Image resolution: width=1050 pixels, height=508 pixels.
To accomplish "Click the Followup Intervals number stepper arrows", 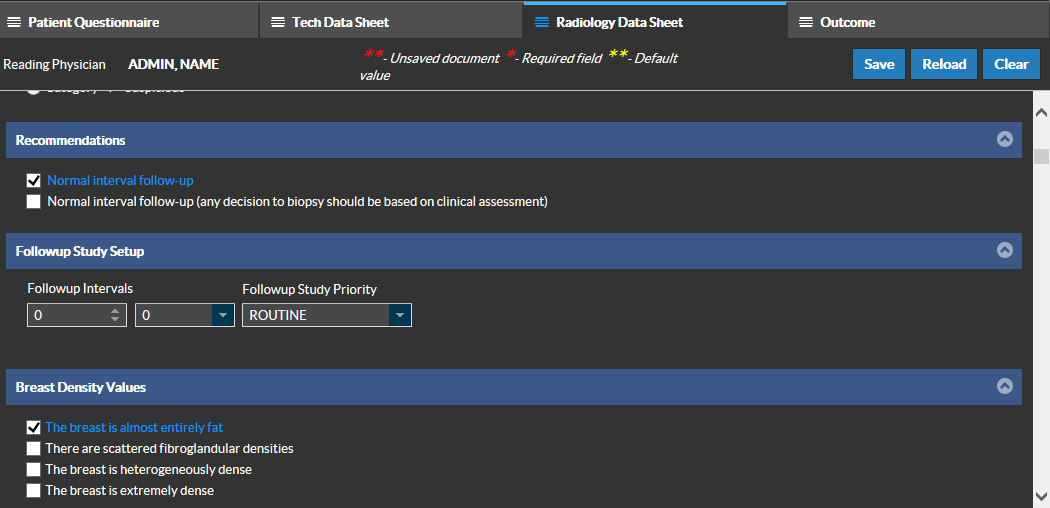I will (115, 315).
